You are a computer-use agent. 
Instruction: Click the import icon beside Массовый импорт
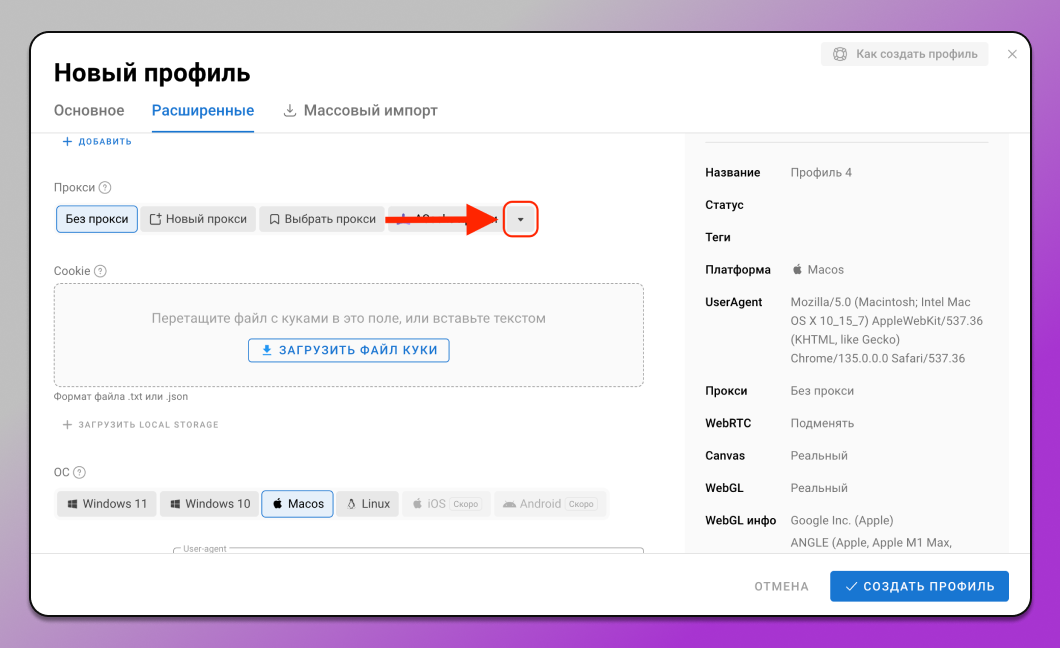click(x=290, y=110)
